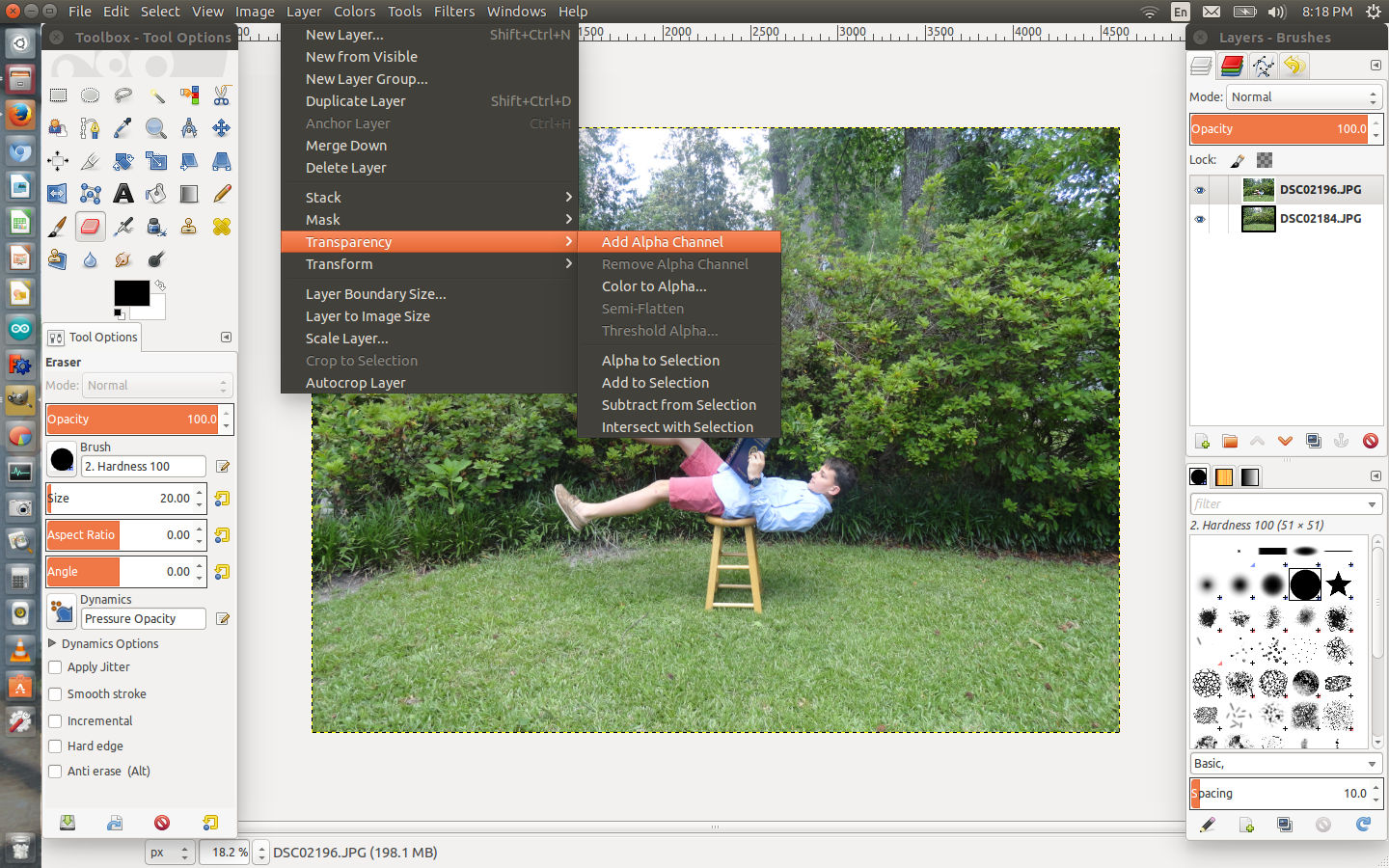Select the Zoom magnifier tool

[x=156, y=128]
